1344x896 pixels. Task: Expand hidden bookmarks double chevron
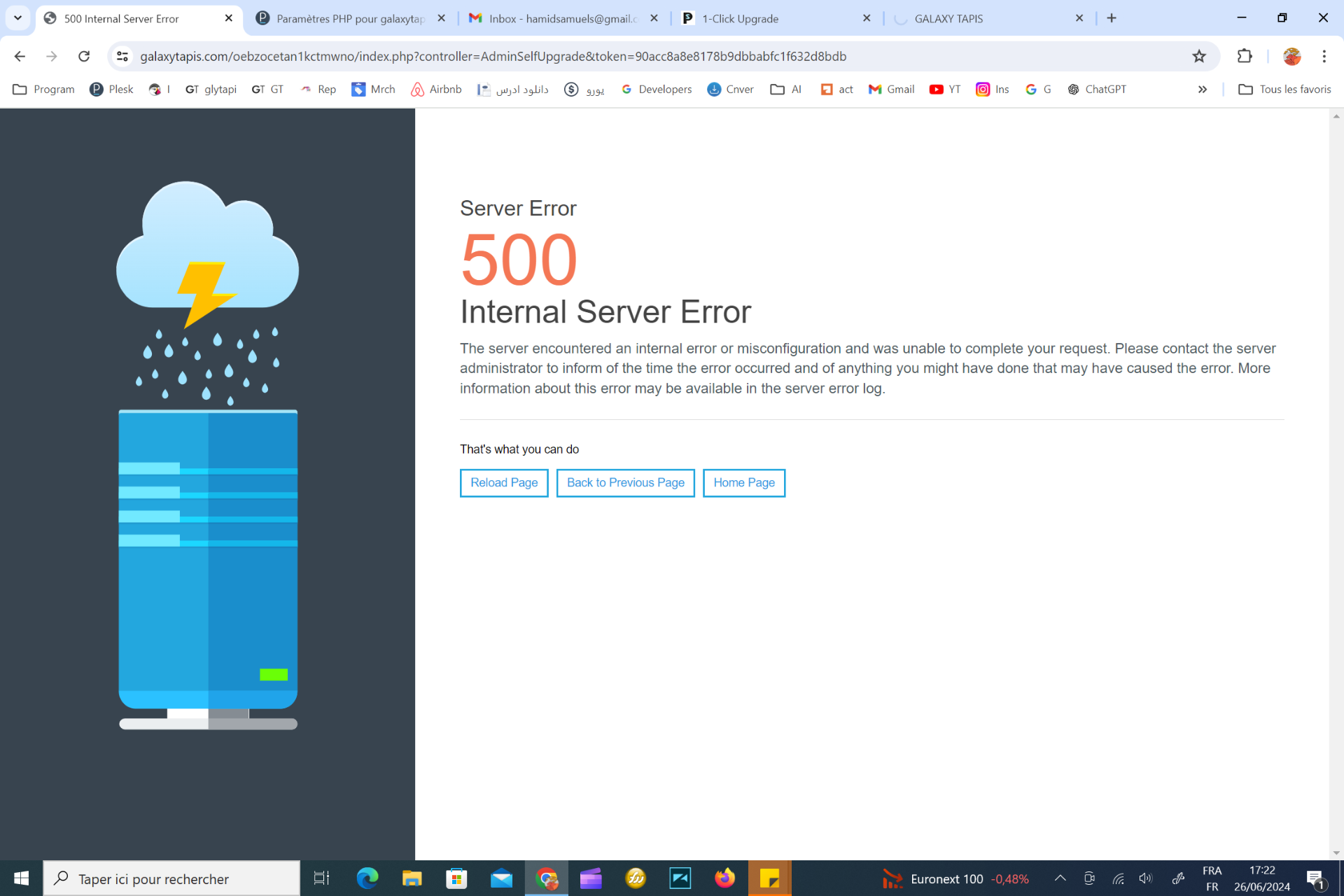(x=1202, y=89)
